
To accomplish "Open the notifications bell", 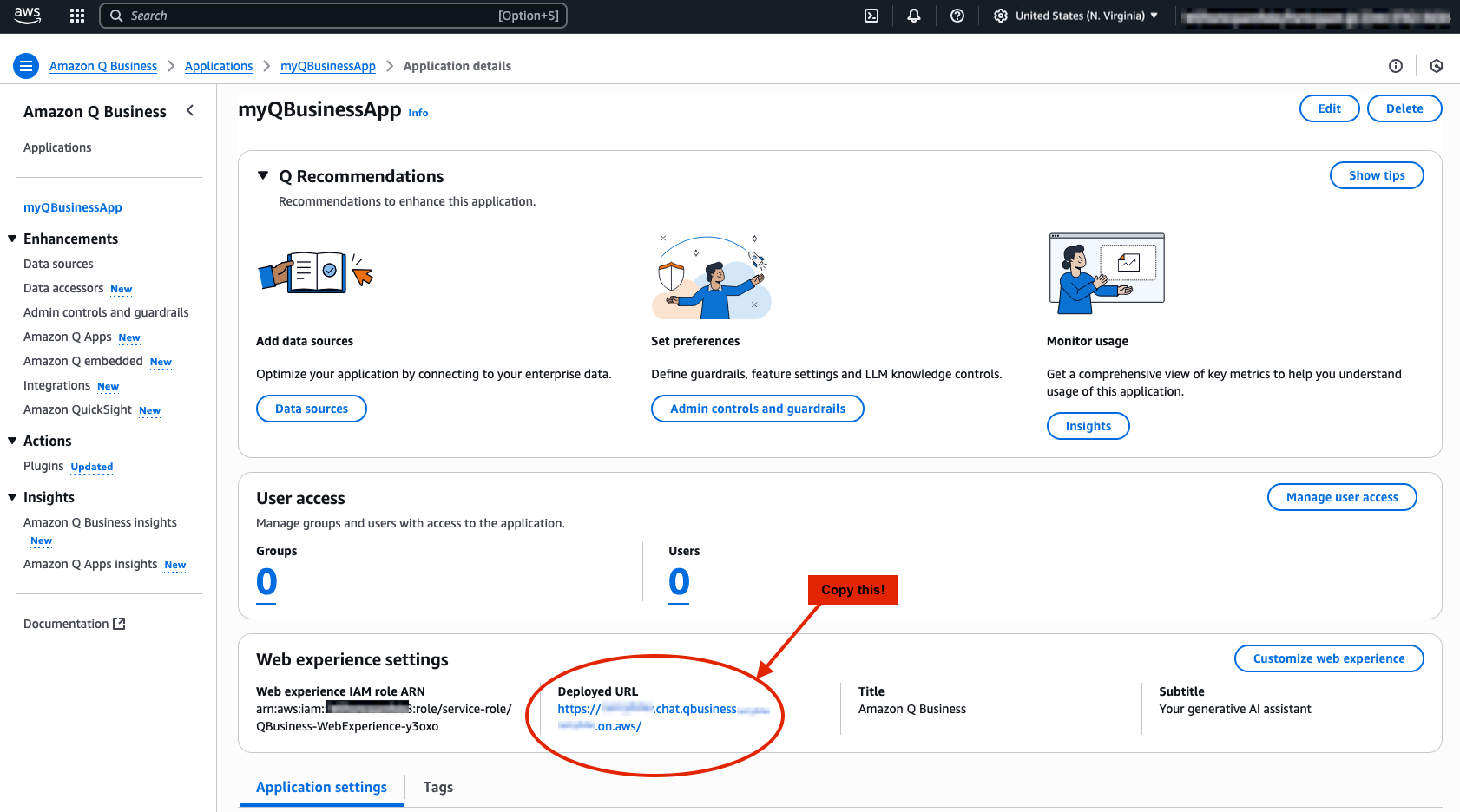I will 914,16.
